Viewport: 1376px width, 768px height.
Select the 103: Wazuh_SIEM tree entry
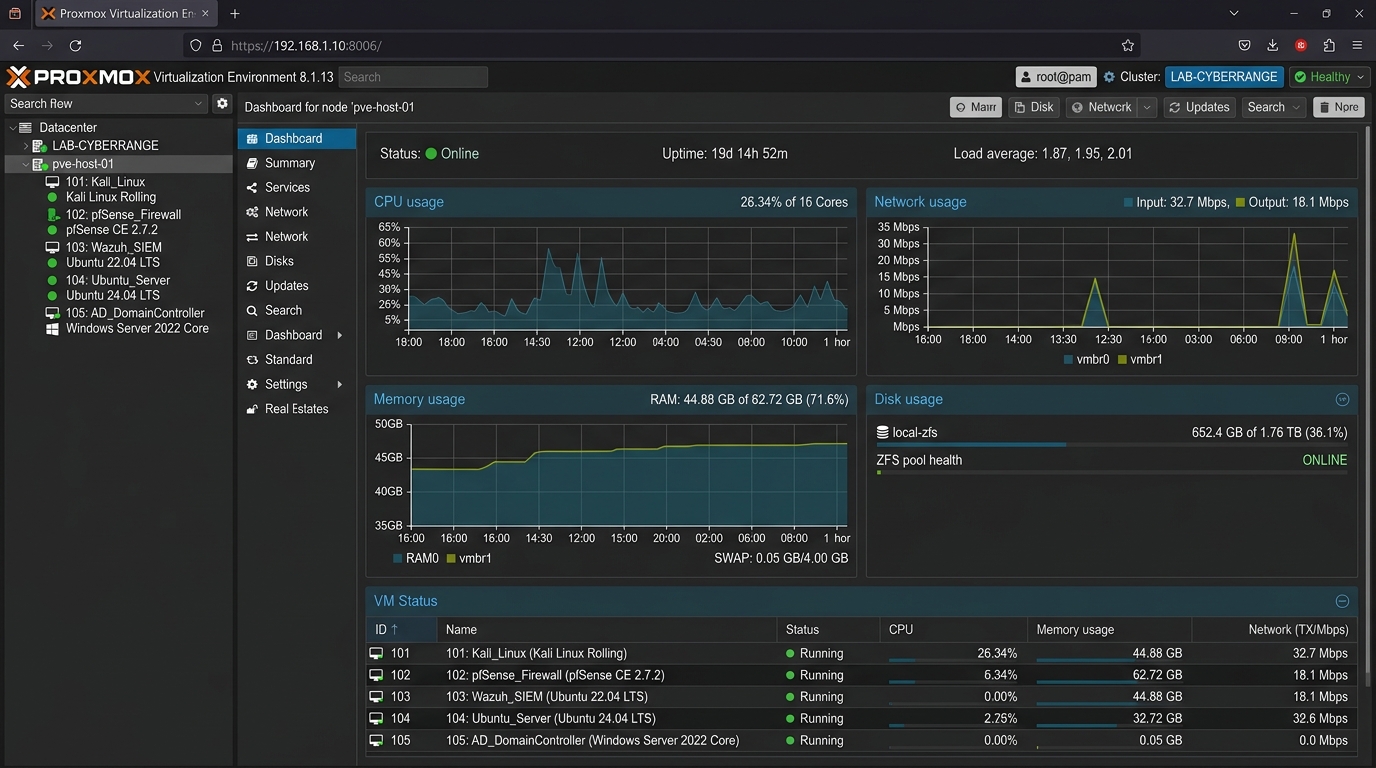click(x=113, y=247)
